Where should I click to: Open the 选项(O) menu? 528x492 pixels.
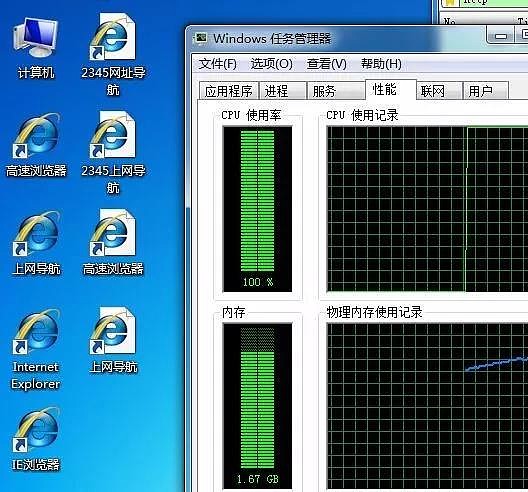271,64
